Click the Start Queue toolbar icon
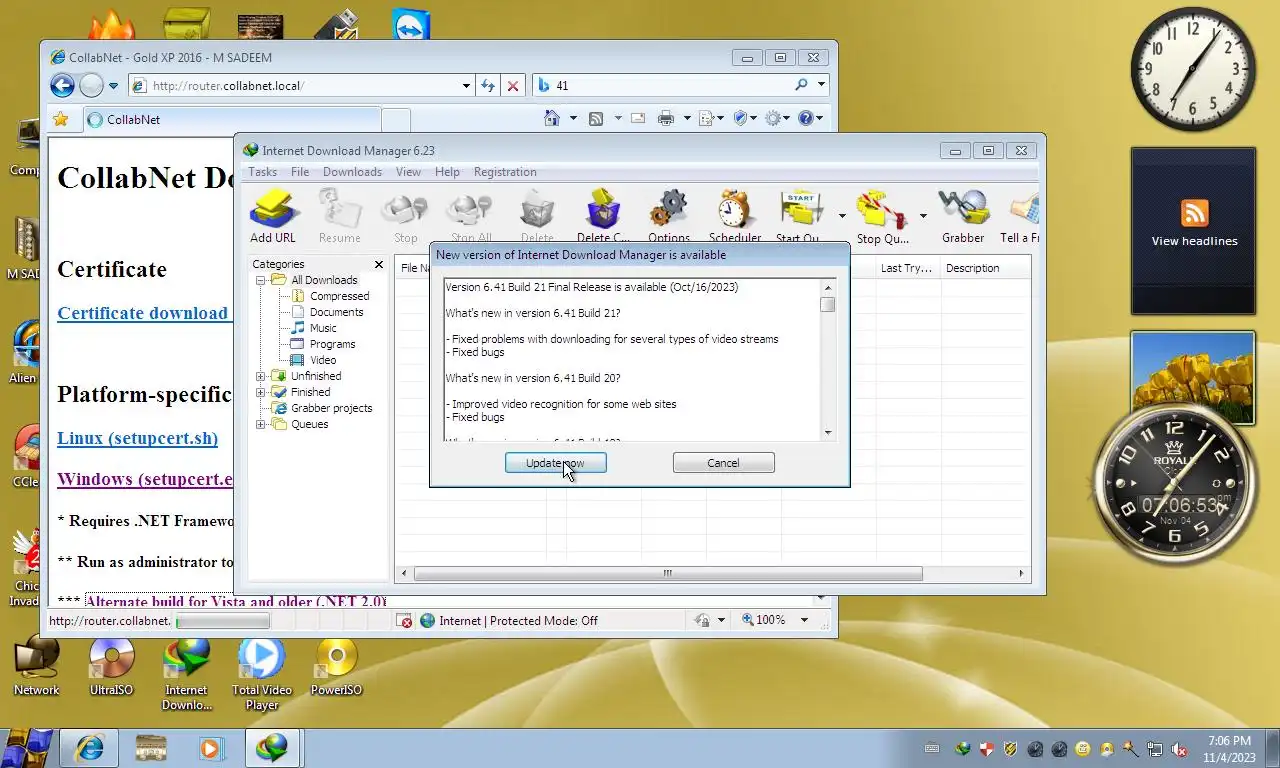The image size is (1280, 768). [x=800, y=208]
